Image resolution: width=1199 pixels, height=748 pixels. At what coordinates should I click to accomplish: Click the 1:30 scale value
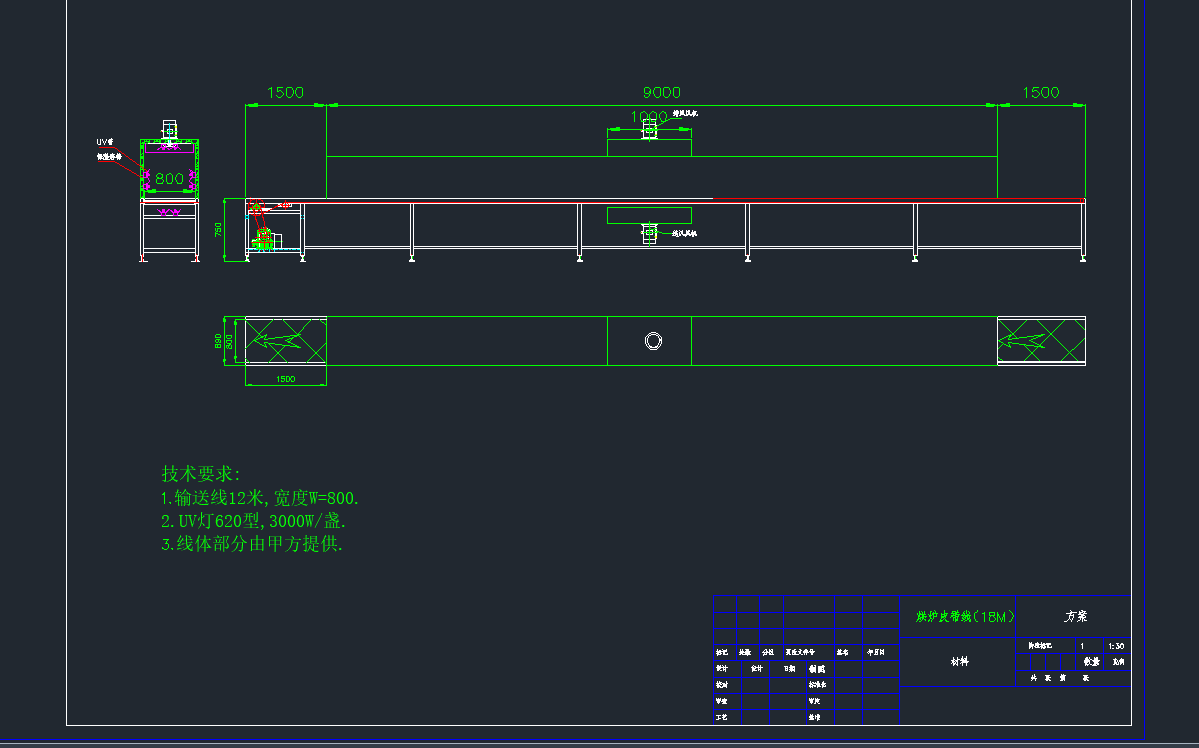point(1117,646)
